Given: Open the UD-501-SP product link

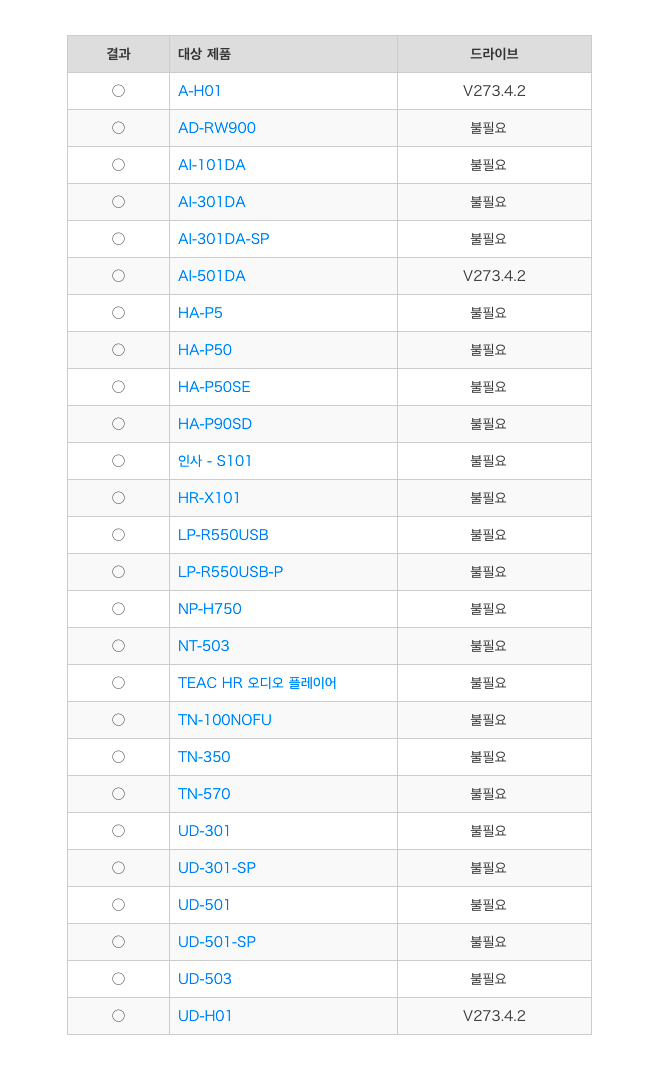Looking at the screenshot, I should tap(217, 942).
